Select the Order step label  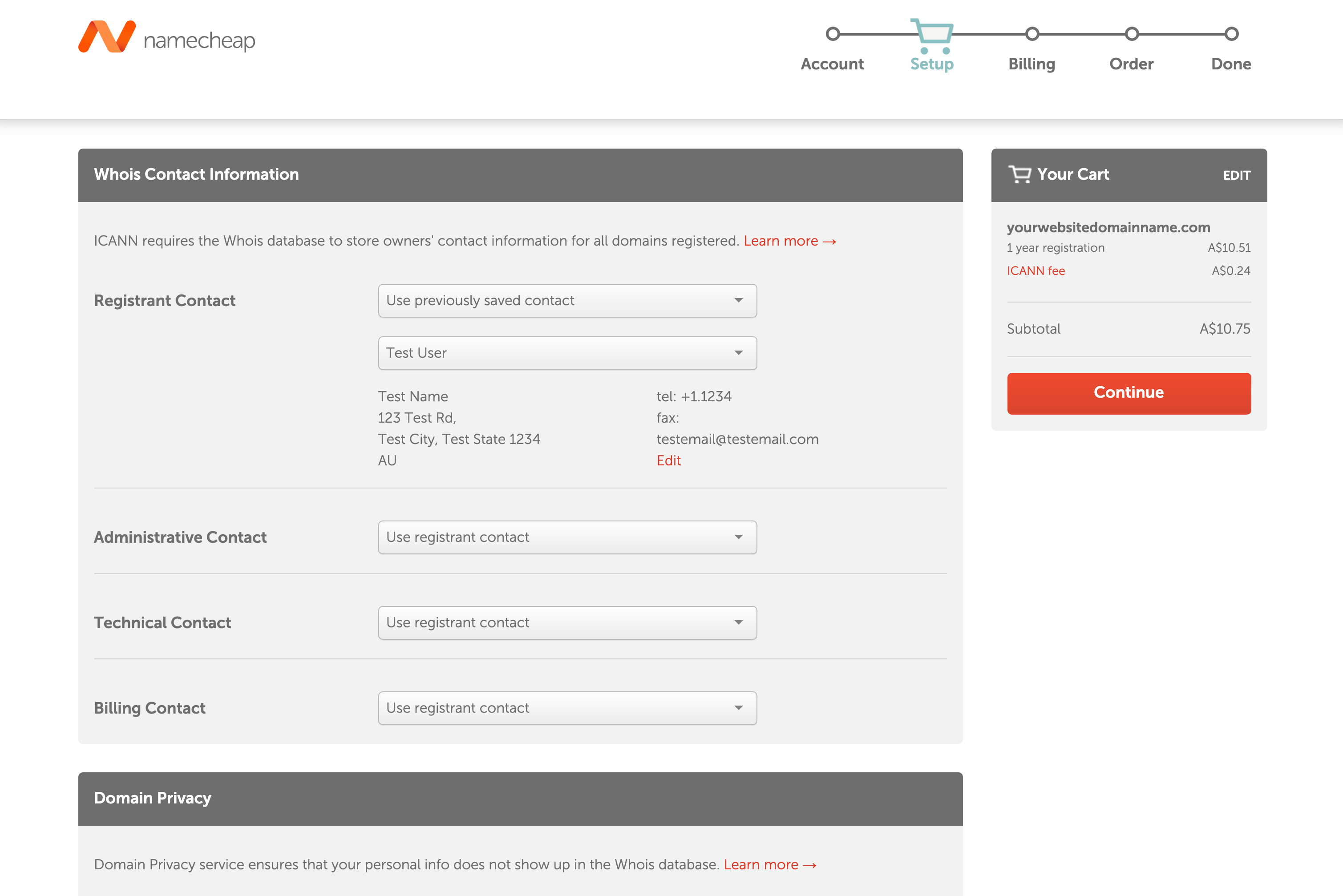[1132, 64]
